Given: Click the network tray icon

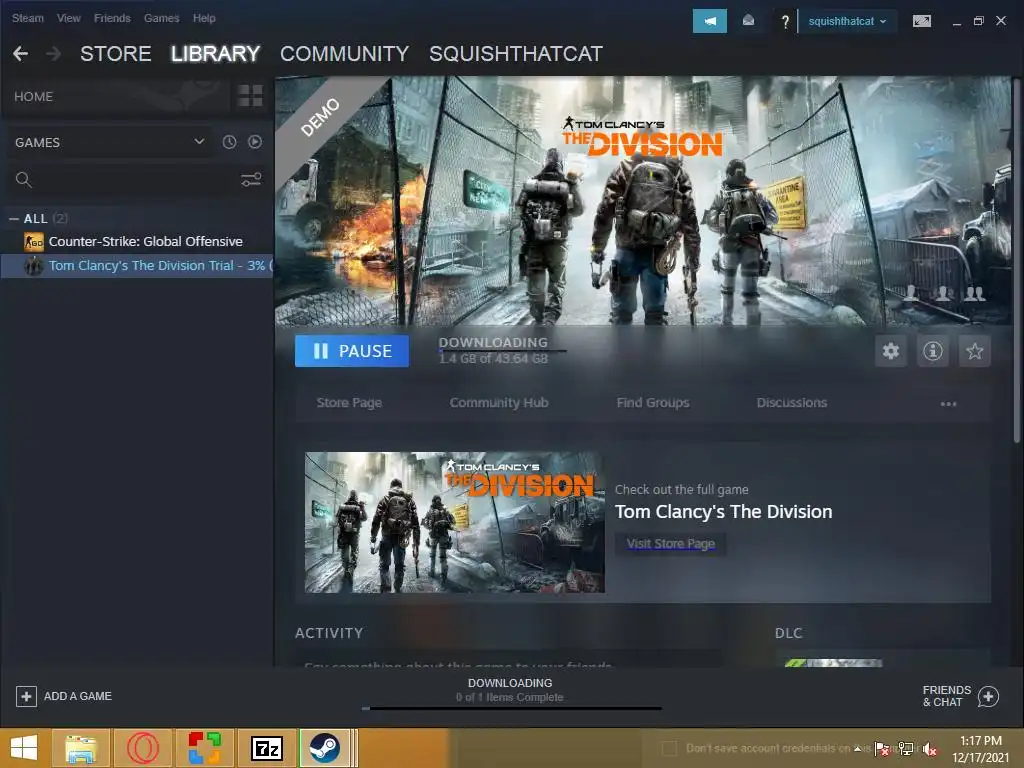Looking at the screenshot, I should [906, 749].
